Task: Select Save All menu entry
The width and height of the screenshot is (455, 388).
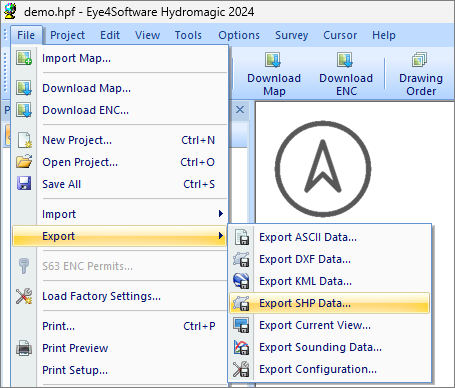Action: [x=119, y=184]
